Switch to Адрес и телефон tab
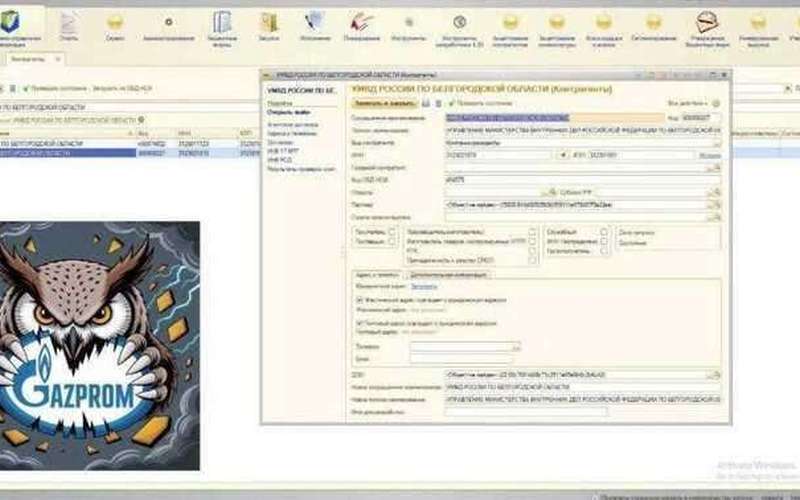800x500 pixels. pyautogui.click(x=377, y=275)
